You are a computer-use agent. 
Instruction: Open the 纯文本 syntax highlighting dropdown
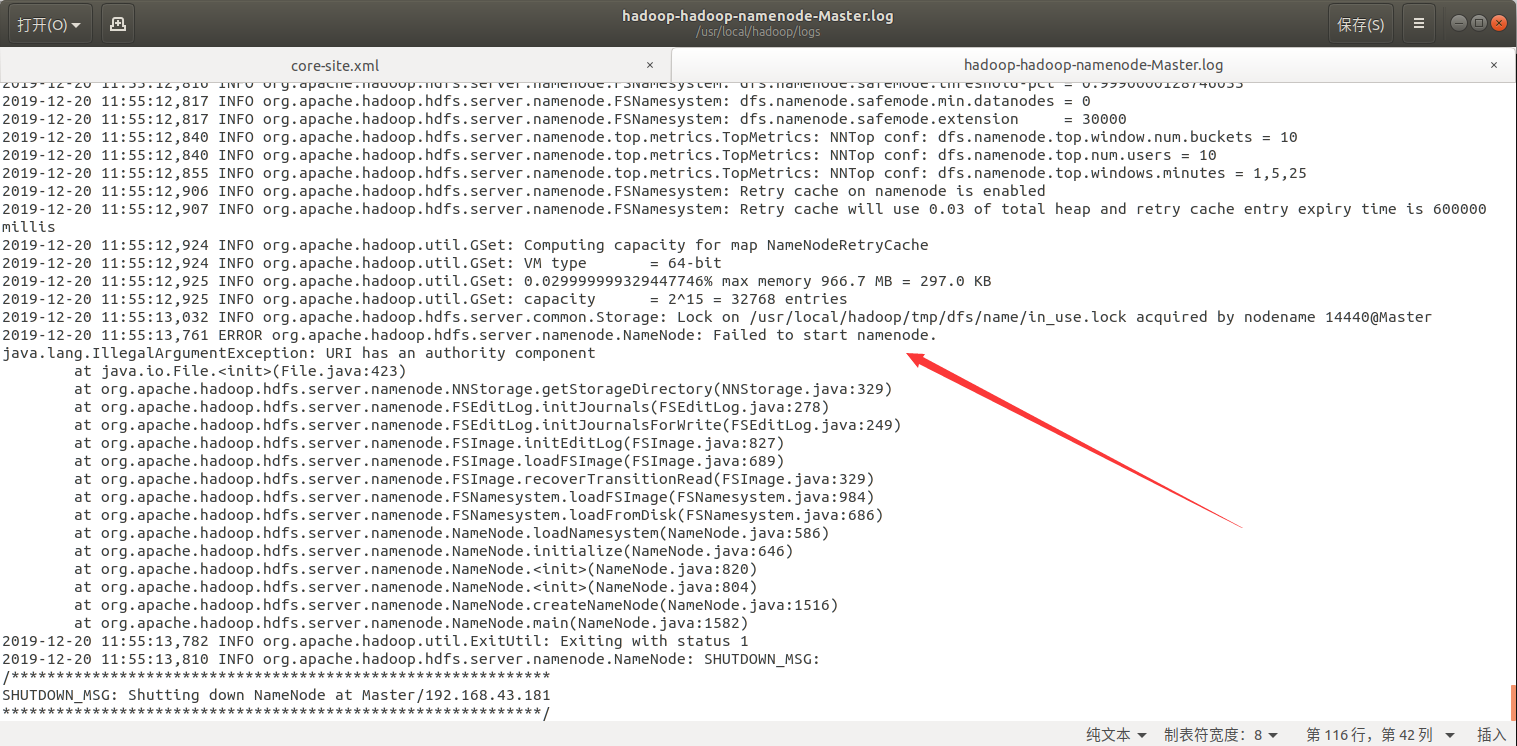[1113, 733]
